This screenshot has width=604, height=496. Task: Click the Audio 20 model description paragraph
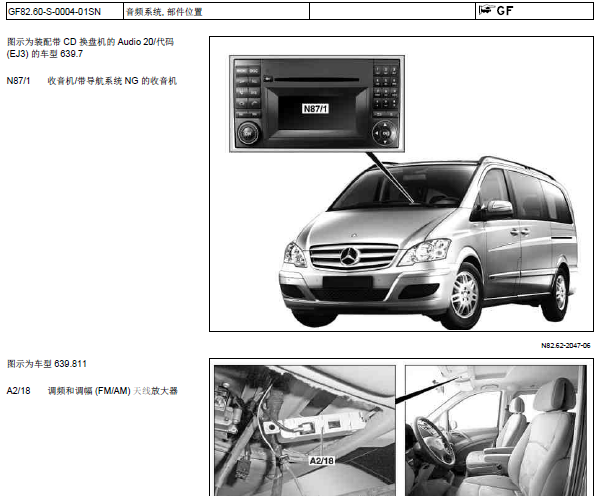[90, 48]
